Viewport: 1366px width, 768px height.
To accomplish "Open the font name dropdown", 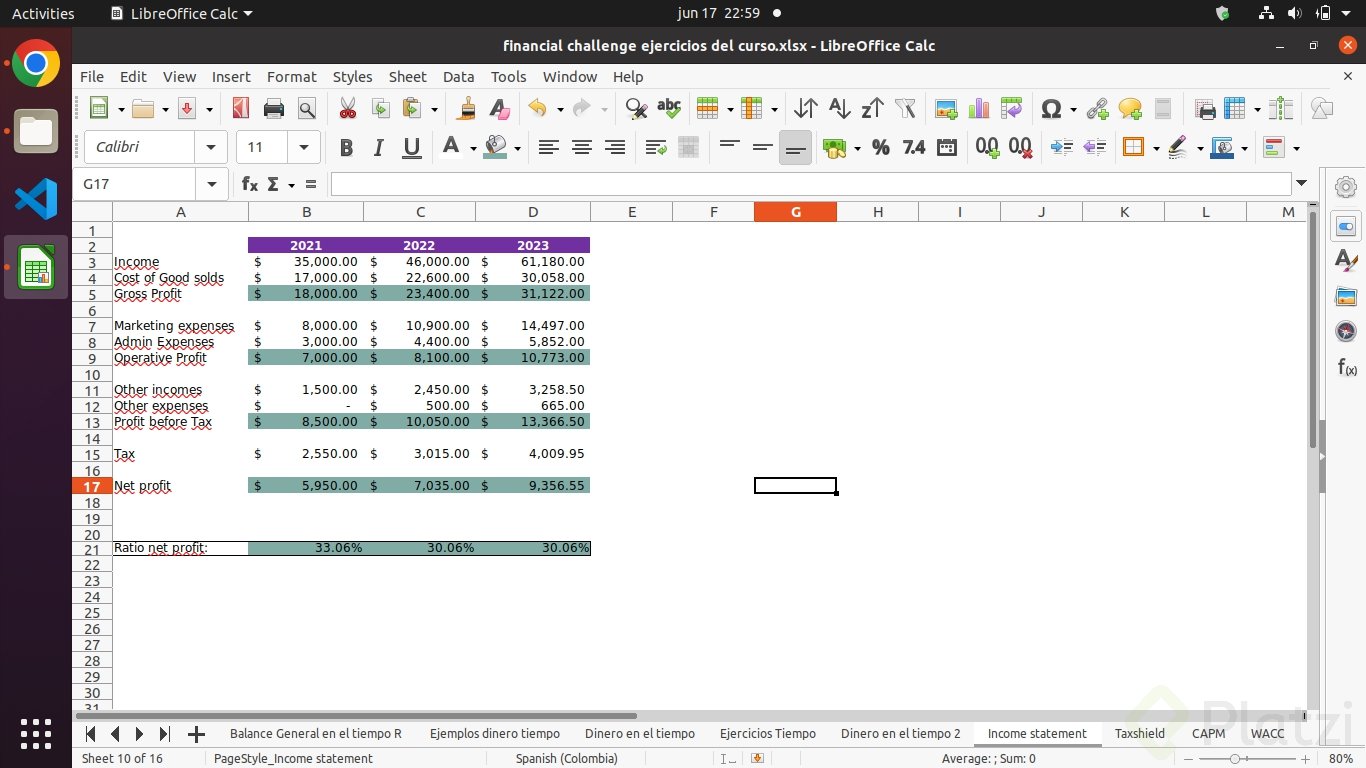I will coord(211,147).
